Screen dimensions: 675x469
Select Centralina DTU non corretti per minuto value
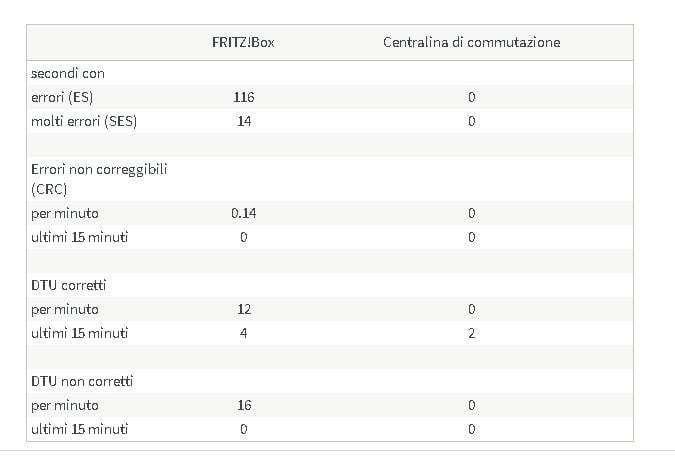click(x=472, y=405)
